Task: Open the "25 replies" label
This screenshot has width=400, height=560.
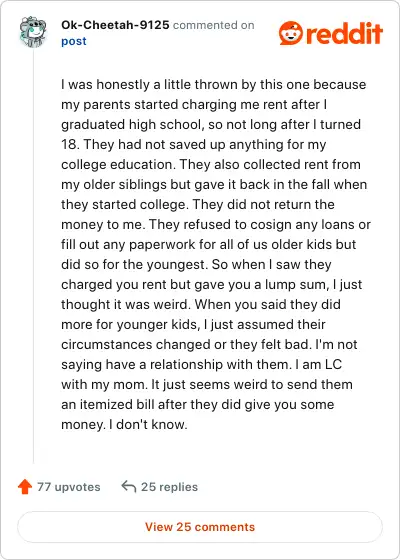Action: point(169,487)
